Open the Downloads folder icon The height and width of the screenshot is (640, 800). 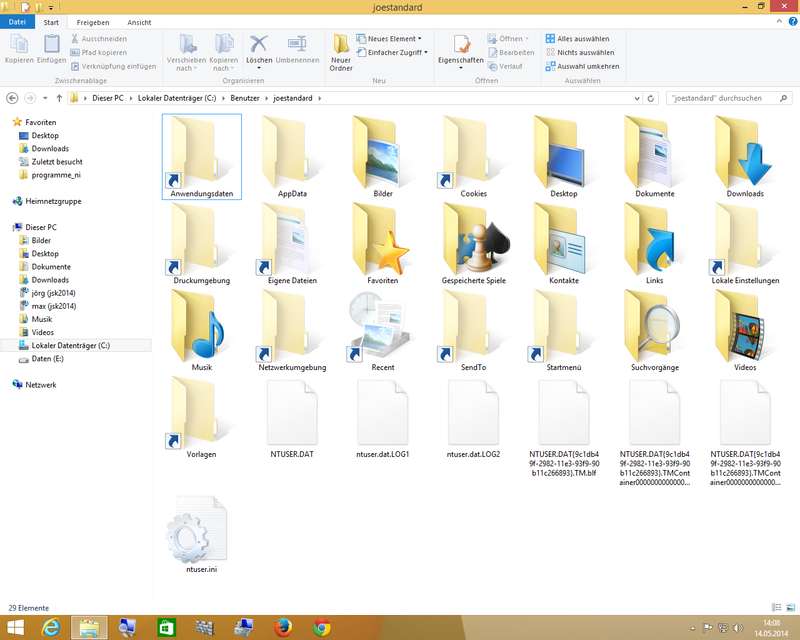coord(744,150)
